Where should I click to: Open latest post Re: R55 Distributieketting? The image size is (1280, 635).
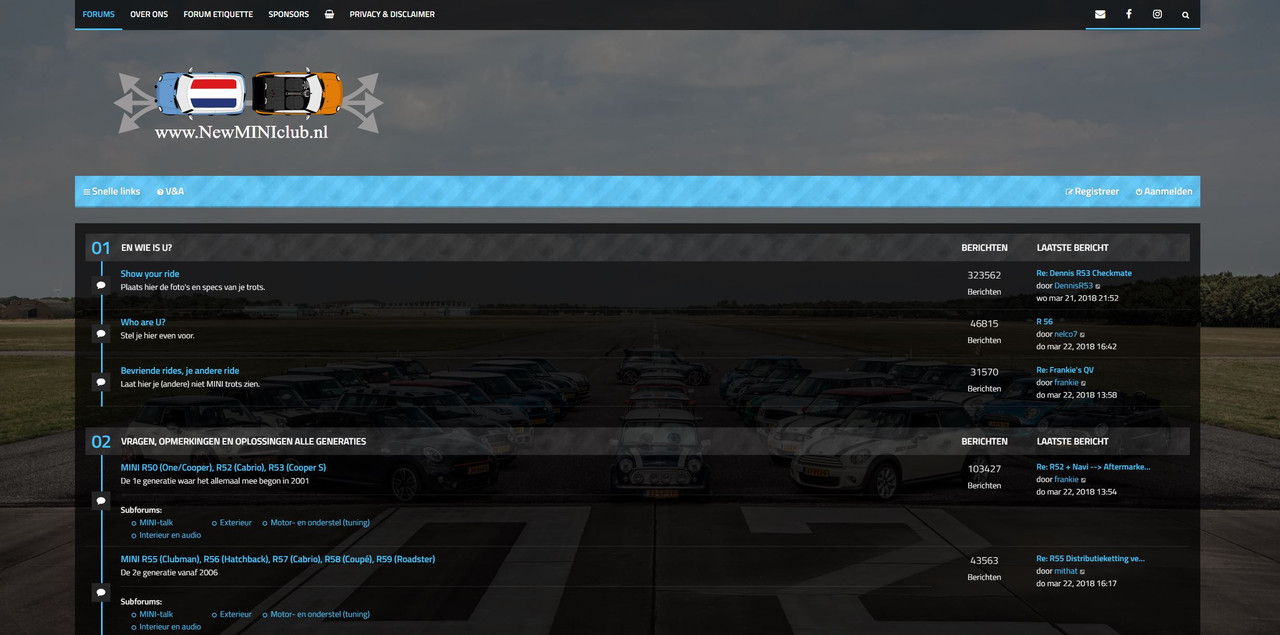1090,559
